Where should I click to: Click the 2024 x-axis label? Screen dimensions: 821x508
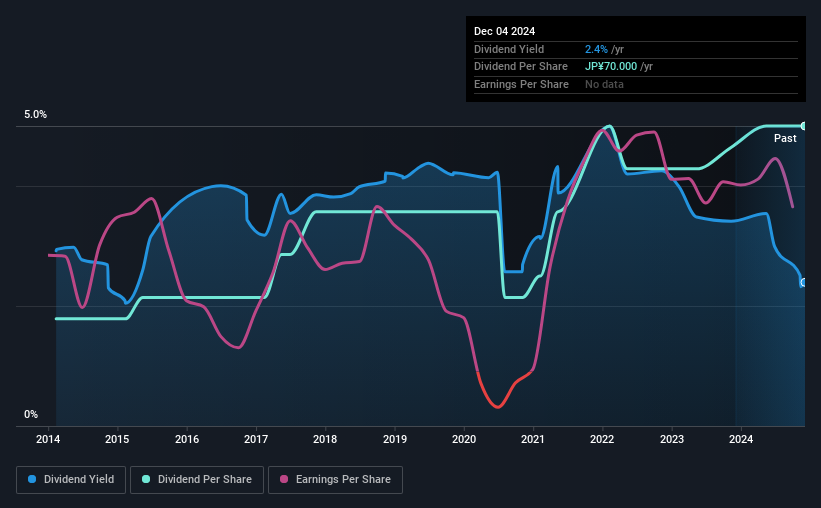(741, 439)
